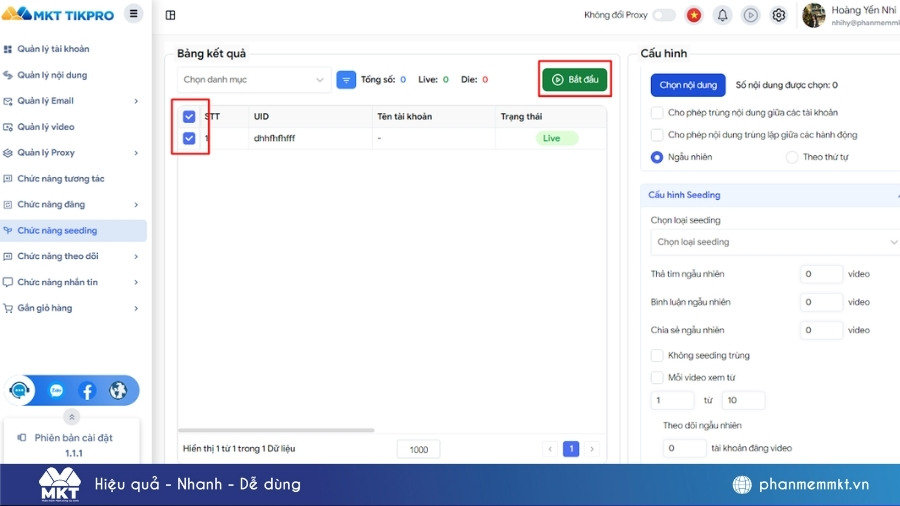This screenshot has width=900, height=506.
Task: Collapse sidebar with hamburger menu icon
Action: (x=134, y=14)
